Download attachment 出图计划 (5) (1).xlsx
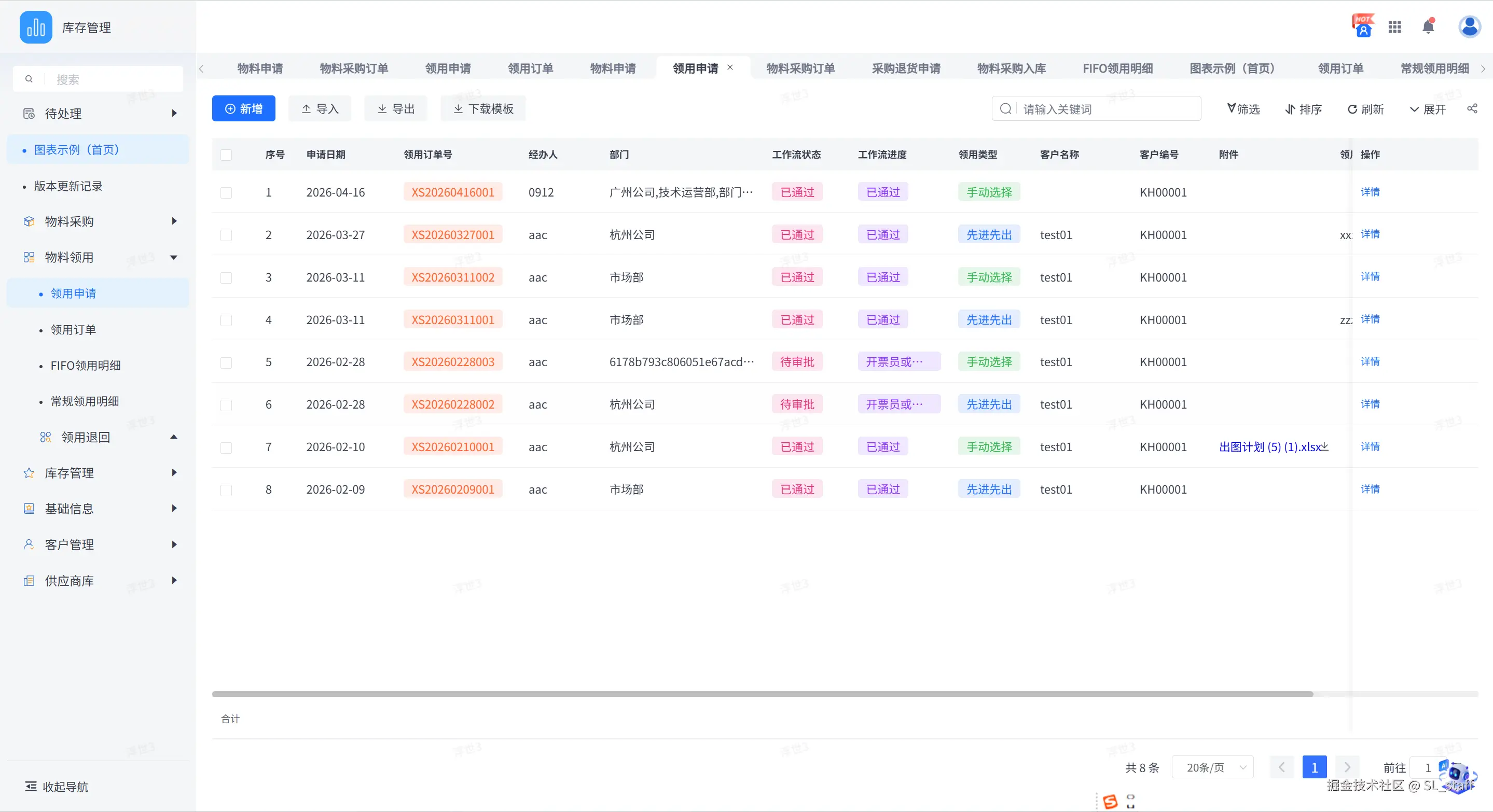 pyautogui.click(x=1325, y=446)
